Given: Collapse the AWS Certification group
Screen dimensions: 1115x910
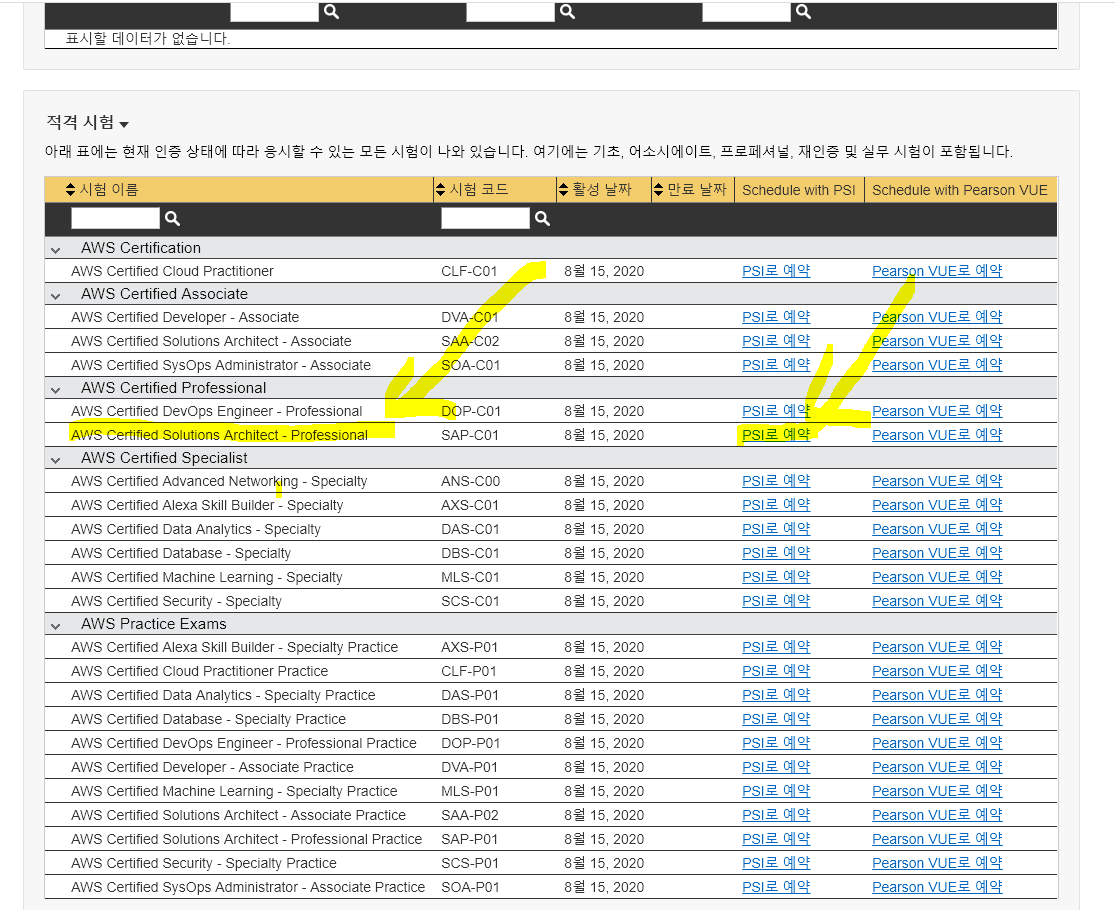Looking at the screenshot, I should tap(55, 250).
